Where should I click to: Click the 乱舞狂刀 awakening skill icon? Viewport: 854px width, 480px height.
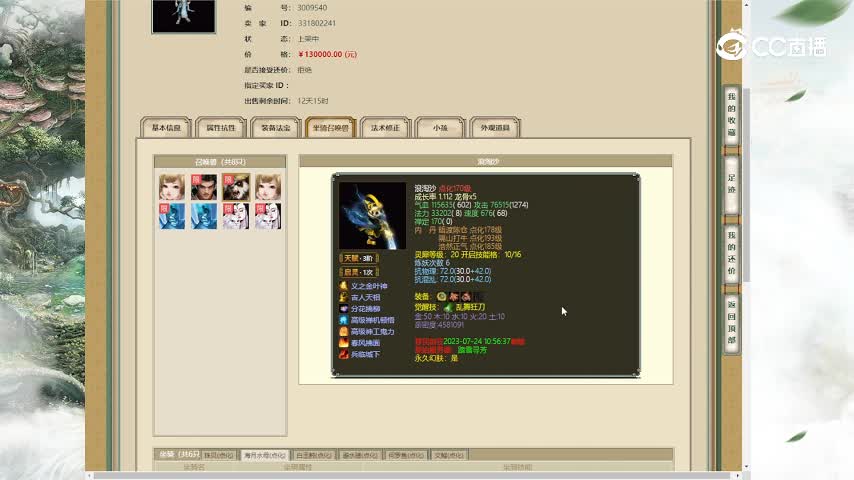coord(448,307)
